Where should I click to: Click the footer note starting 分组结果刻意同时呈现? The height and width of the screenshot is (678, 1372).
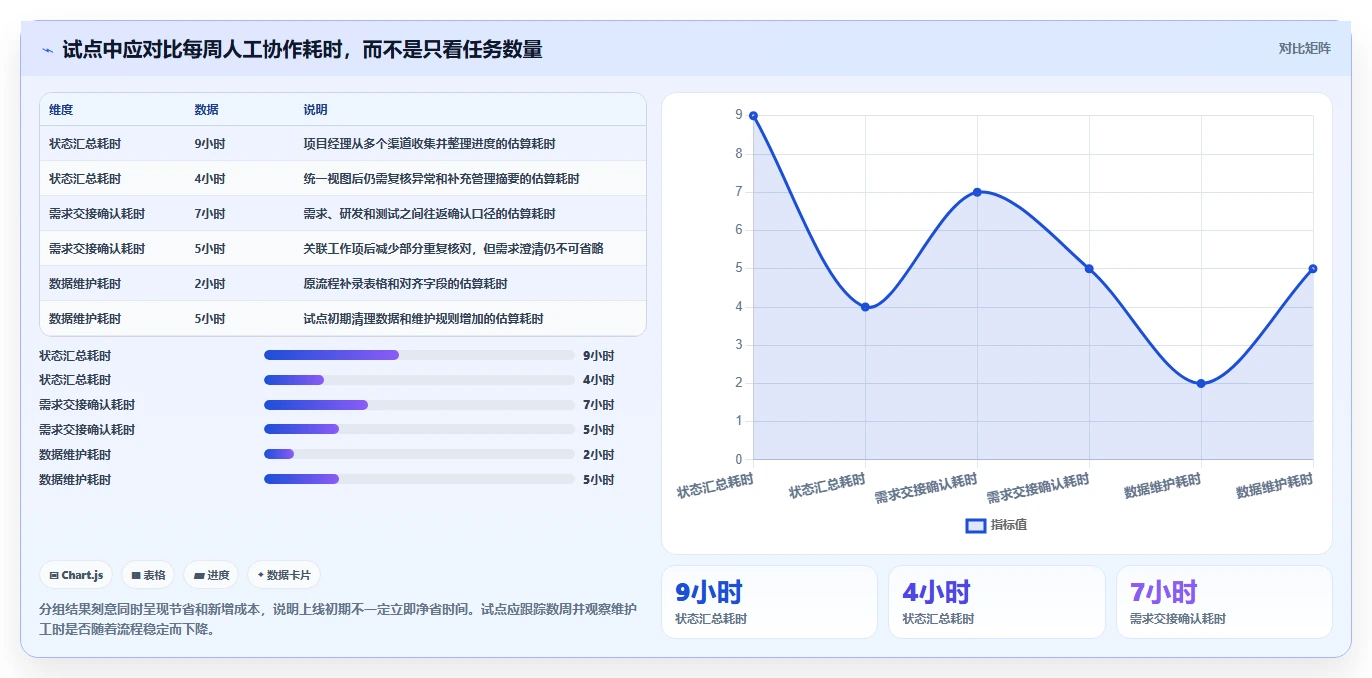coord(338,619)
